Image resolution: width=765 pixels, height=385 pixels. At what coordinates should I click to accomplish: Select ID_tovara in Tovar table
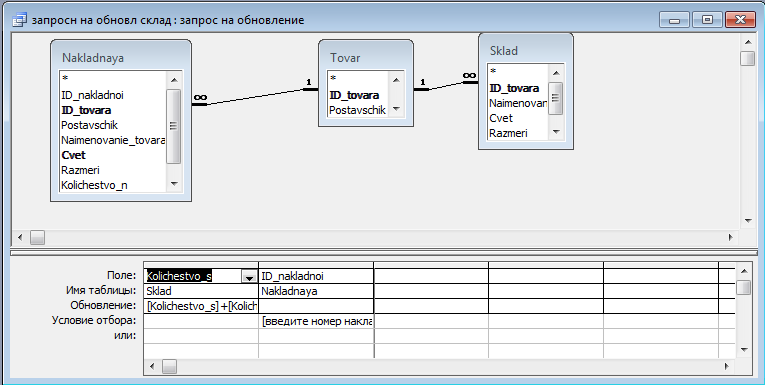354,95
